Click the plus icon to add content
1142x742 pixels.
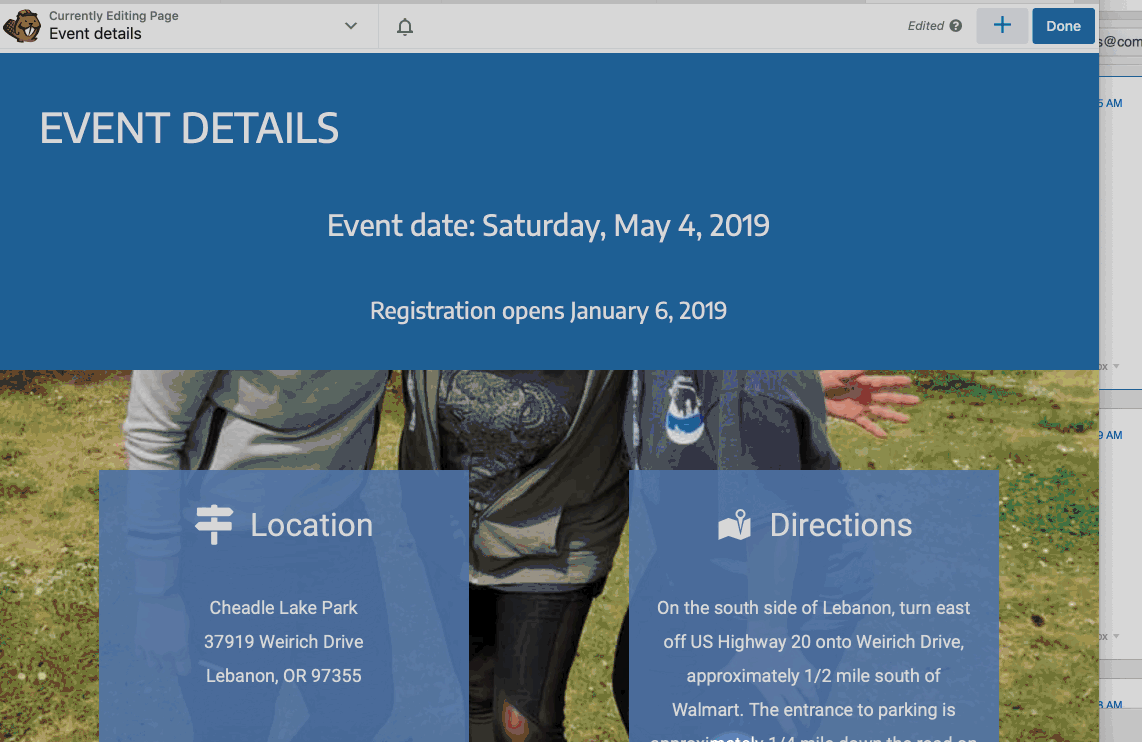click(1002, 26)
